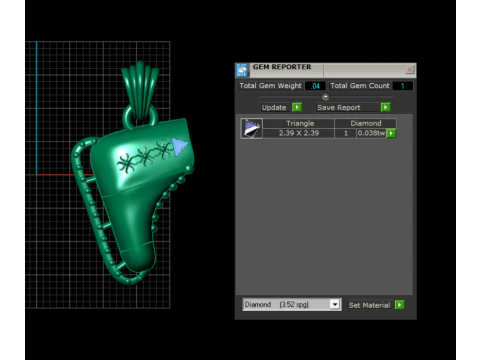Click the Update button label
This screenshot has height=360, width=480.
274,107
